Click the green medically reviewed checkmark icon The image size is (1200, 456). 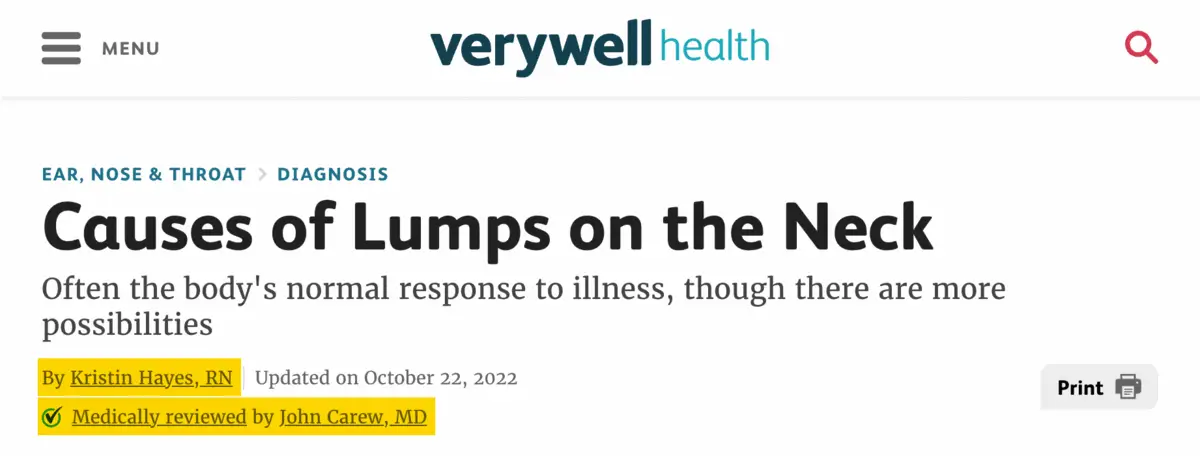(x=52, y=417)
